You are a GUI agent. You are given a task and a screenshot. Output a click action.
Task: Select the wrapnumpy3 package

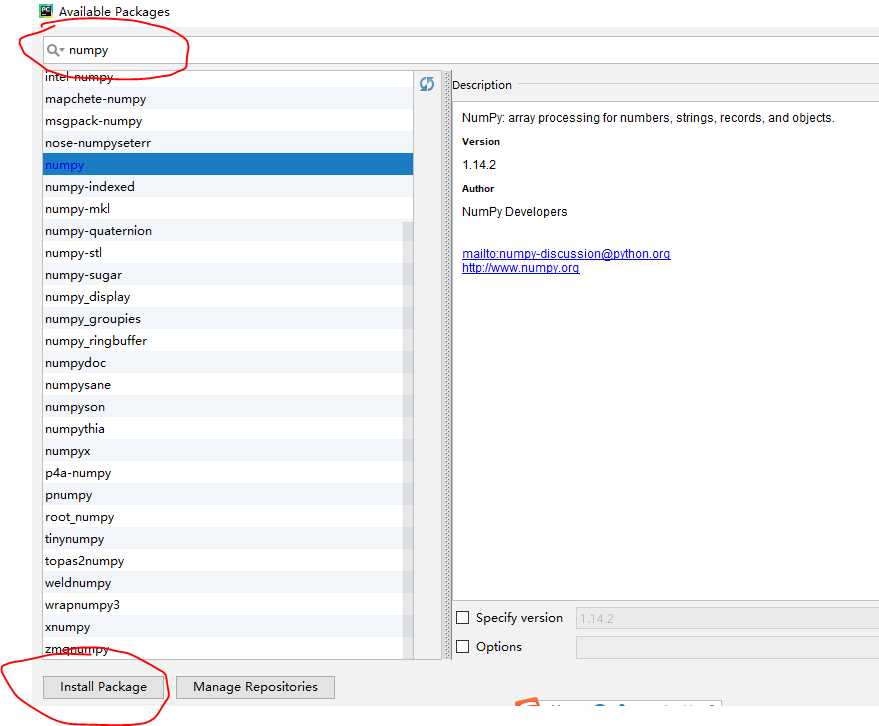[x=228, y=605]
